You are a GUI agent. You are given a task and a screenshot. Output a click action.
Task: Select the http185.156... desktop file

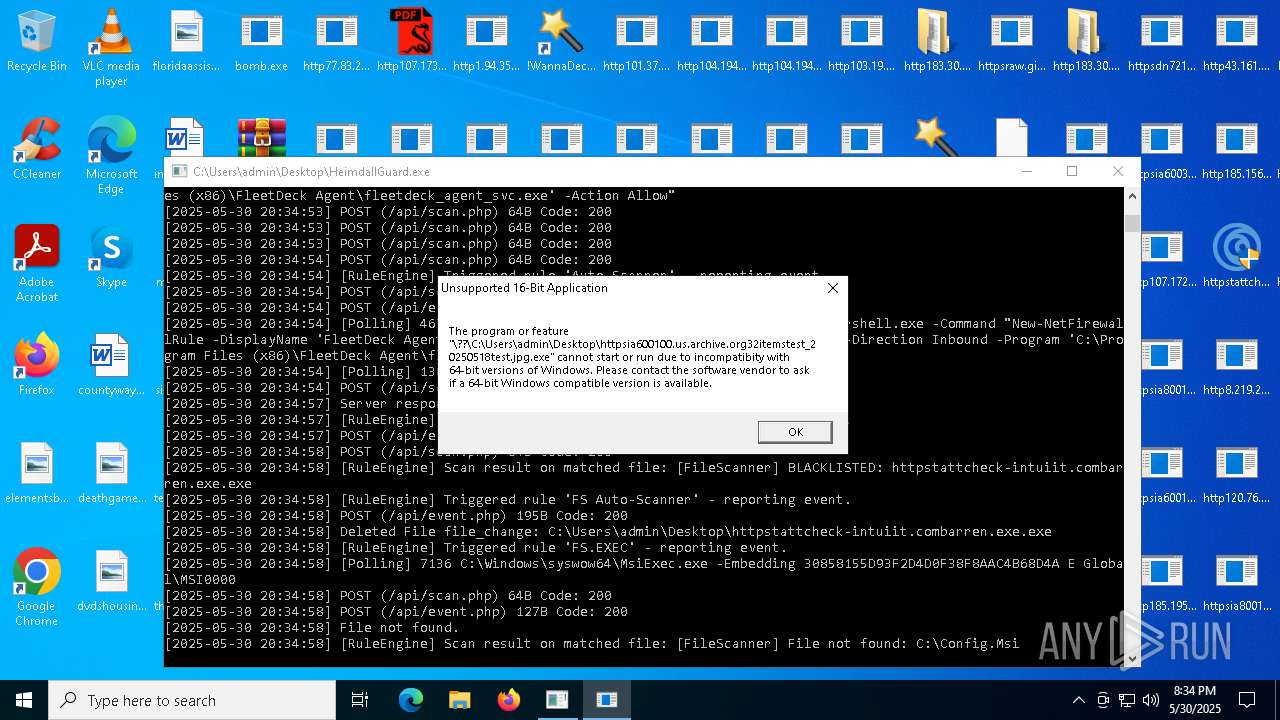coord(1236,150)
